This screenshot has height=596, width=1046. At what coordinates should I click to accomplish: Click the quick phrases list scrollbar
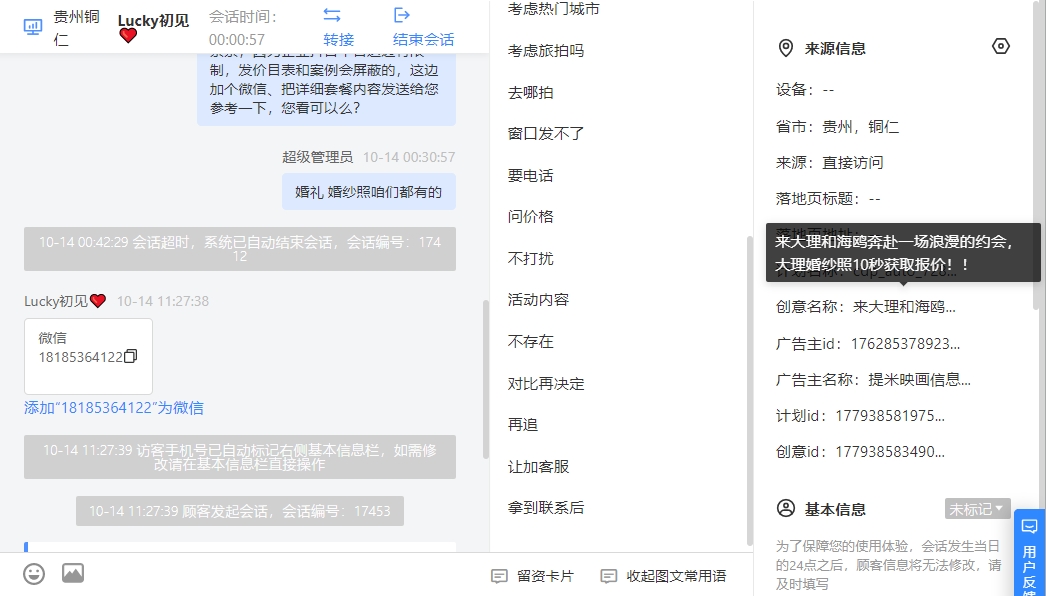[749, 390]
